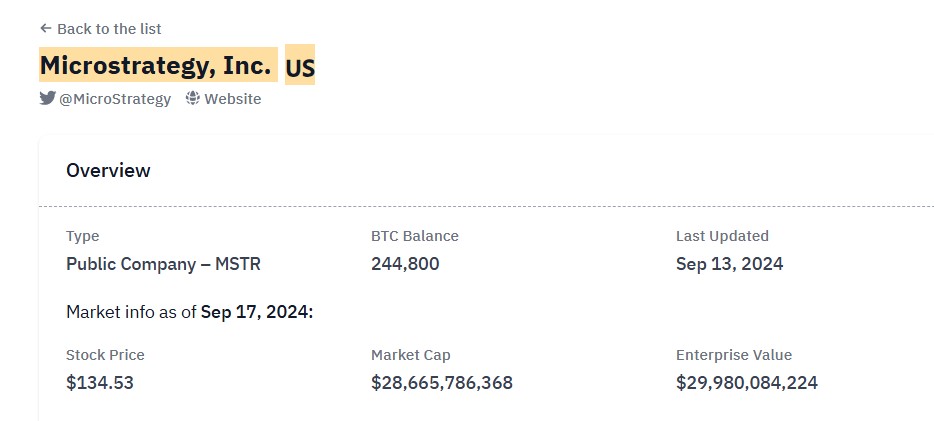Open the company Website link
Viewport: 934px width, 421px height.
pyautogui.click(x=232, y=99)
